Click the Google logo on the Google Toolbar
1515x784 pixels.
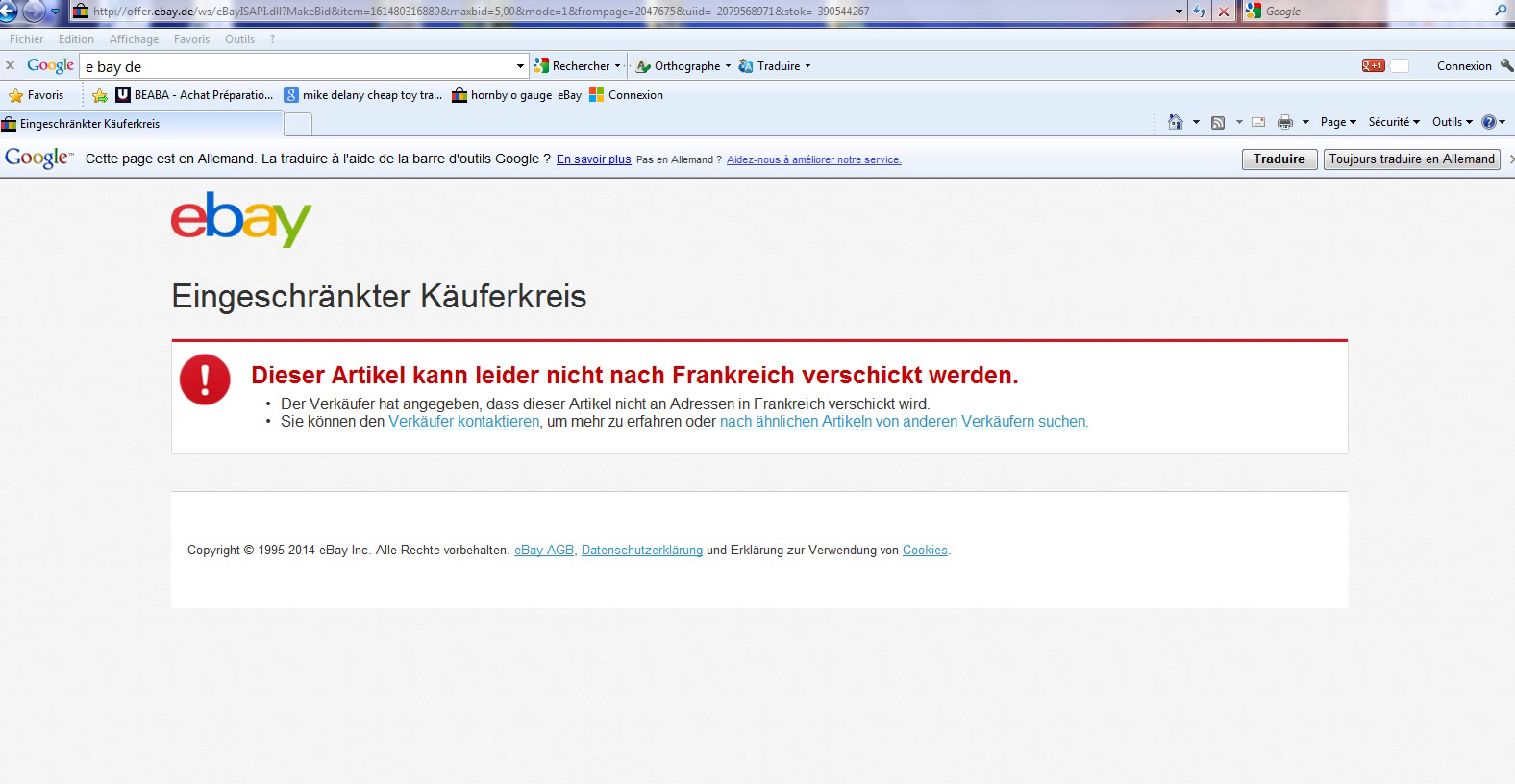point(50,65)
